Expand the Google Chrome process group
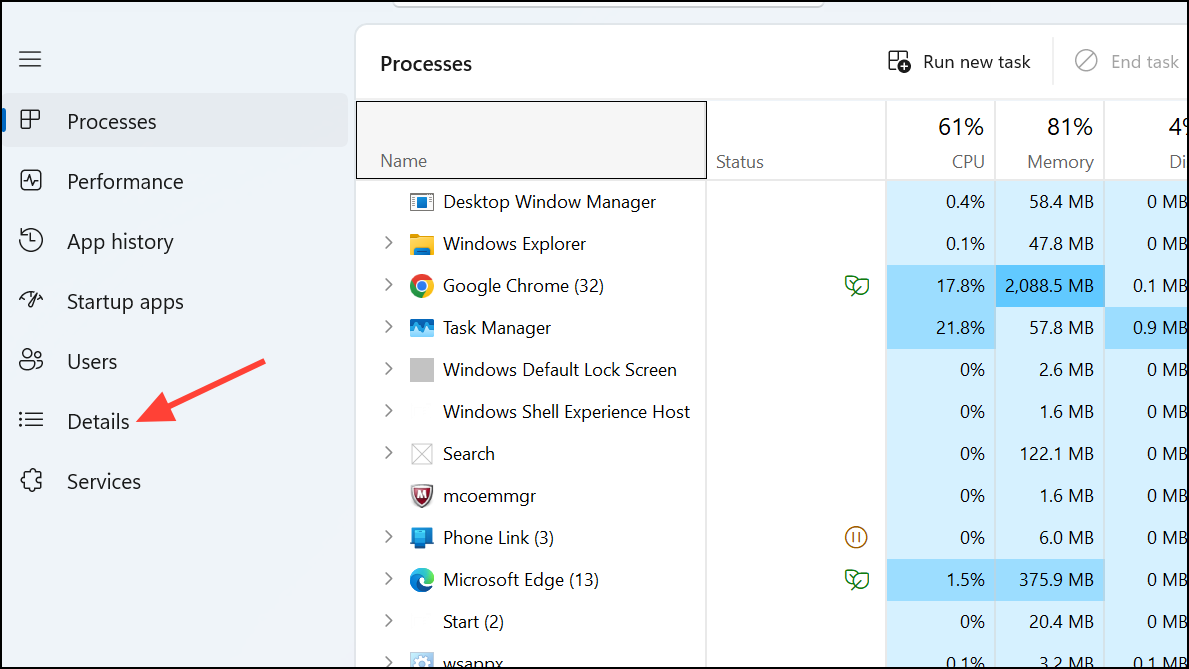The image size is (1189, 669). pos(389,285)
